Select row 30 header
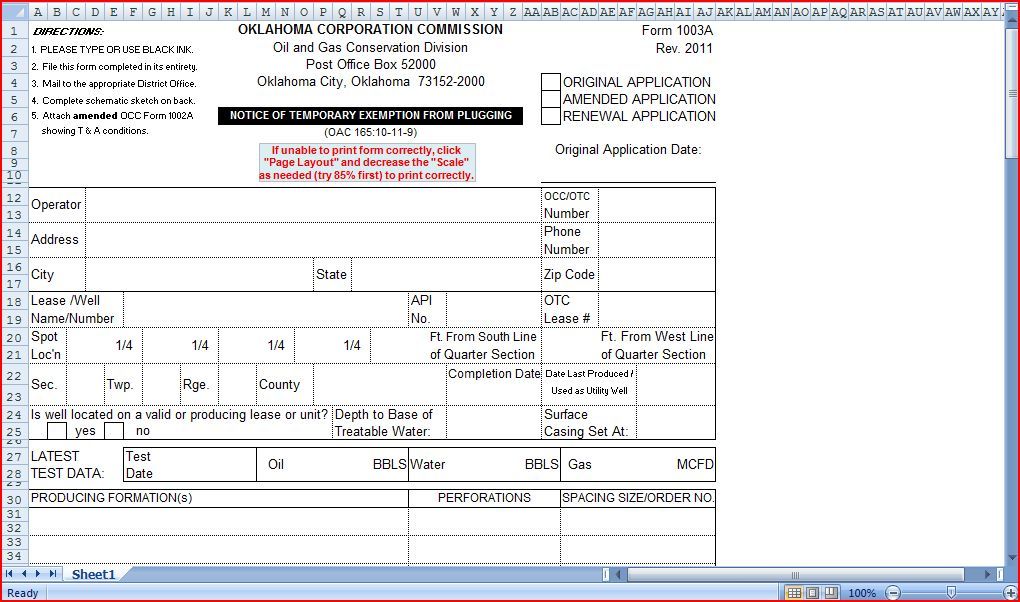Viewport: 1020px width, 602px height. tap(14, 499)
